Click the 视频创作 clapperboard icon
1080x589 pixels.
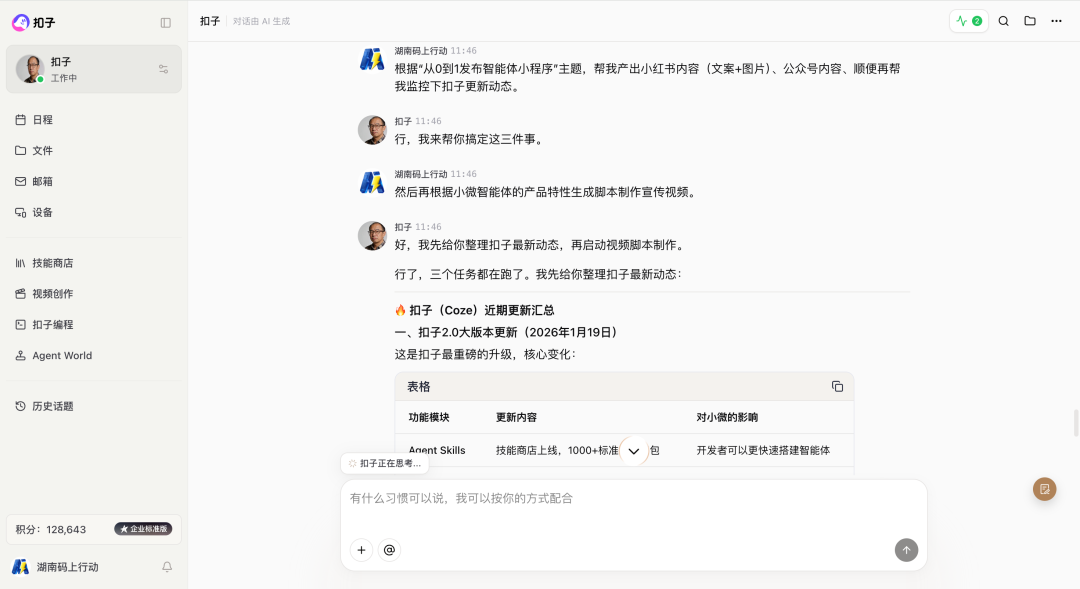coord(21,293)
